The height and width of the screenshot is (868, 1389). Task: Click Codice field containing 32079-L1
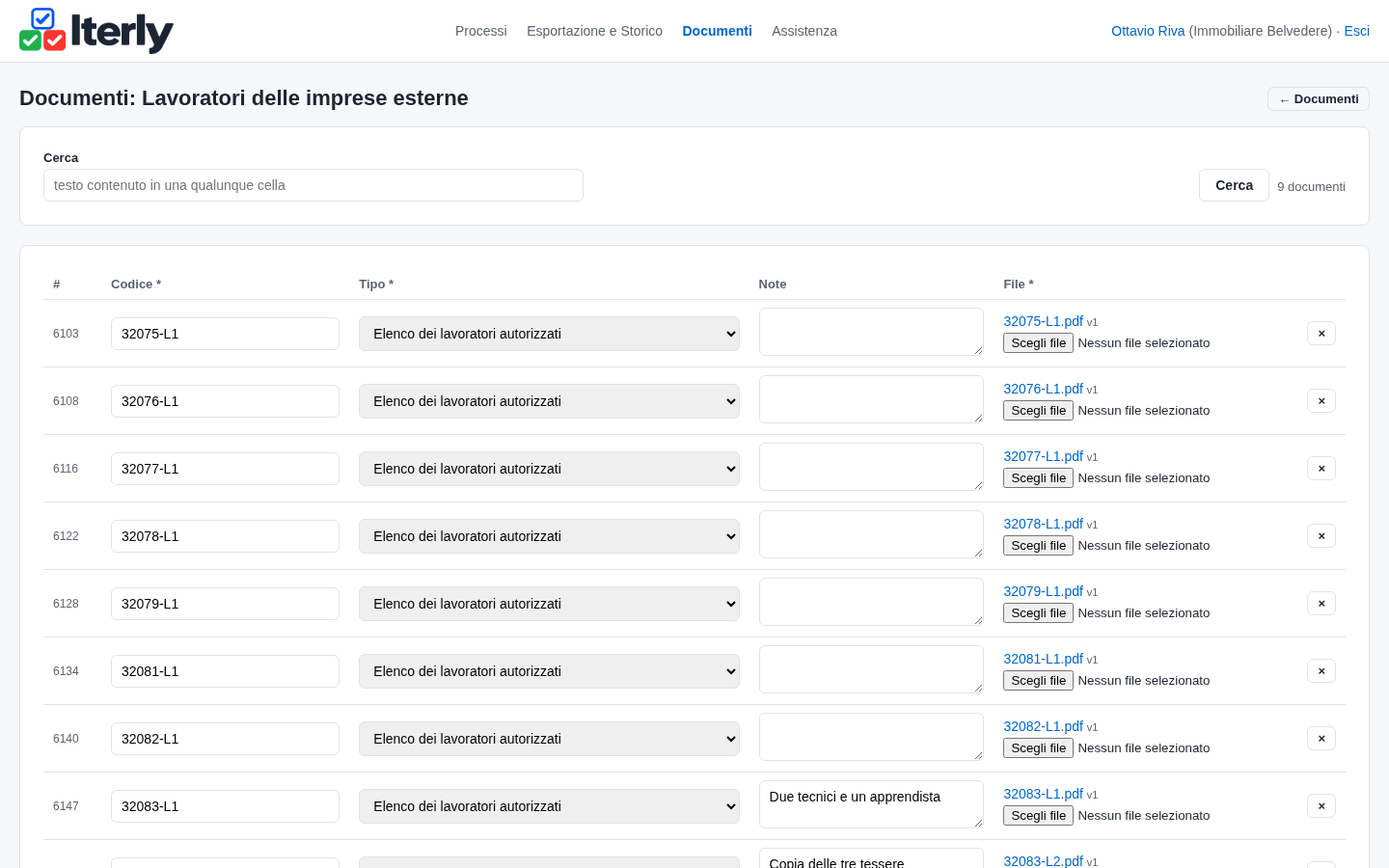point(225,604)
